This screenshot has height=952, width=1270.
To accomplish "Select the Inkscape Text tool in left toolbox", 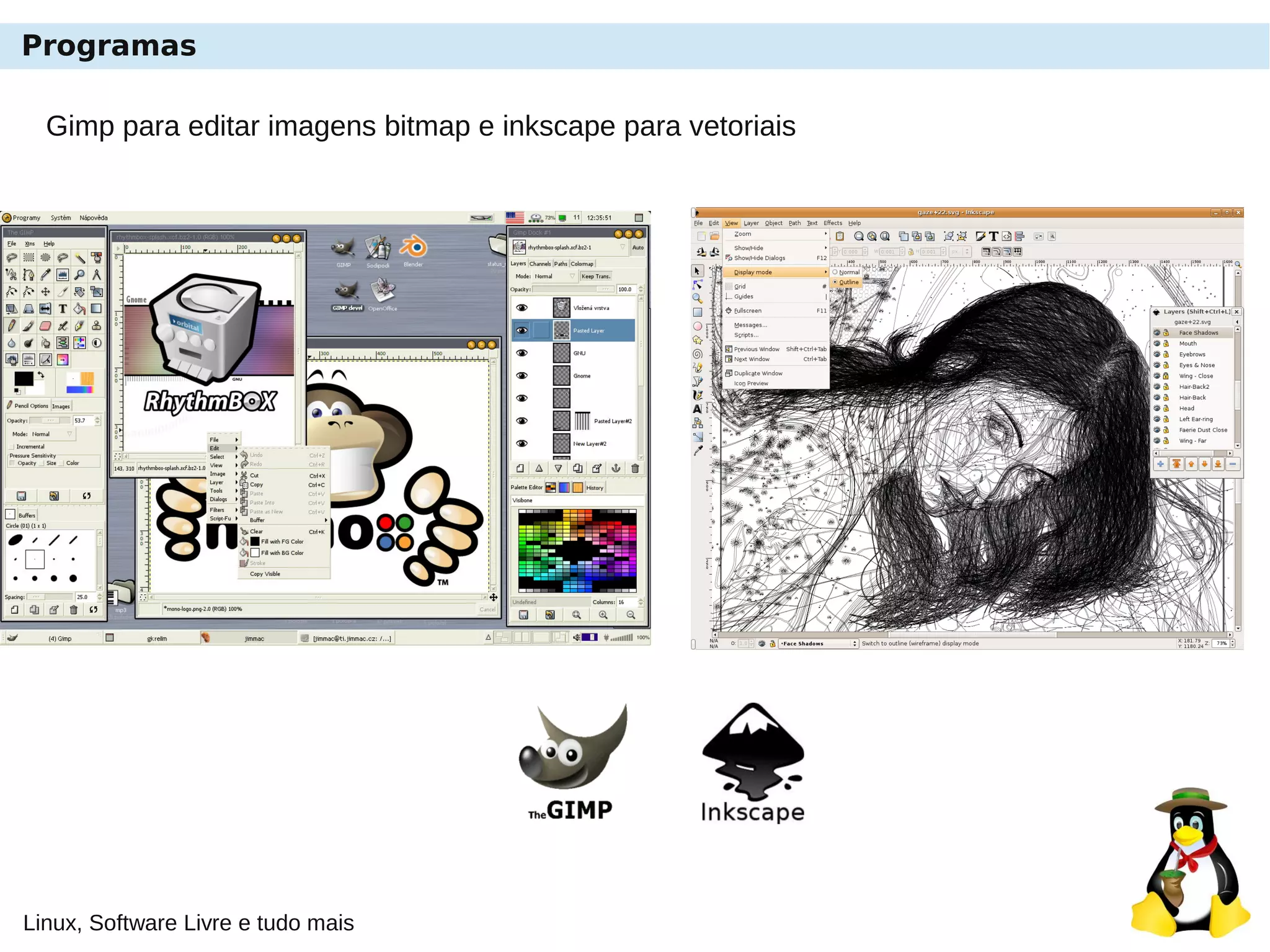I will pyautogui.click(x=698, y=409).
